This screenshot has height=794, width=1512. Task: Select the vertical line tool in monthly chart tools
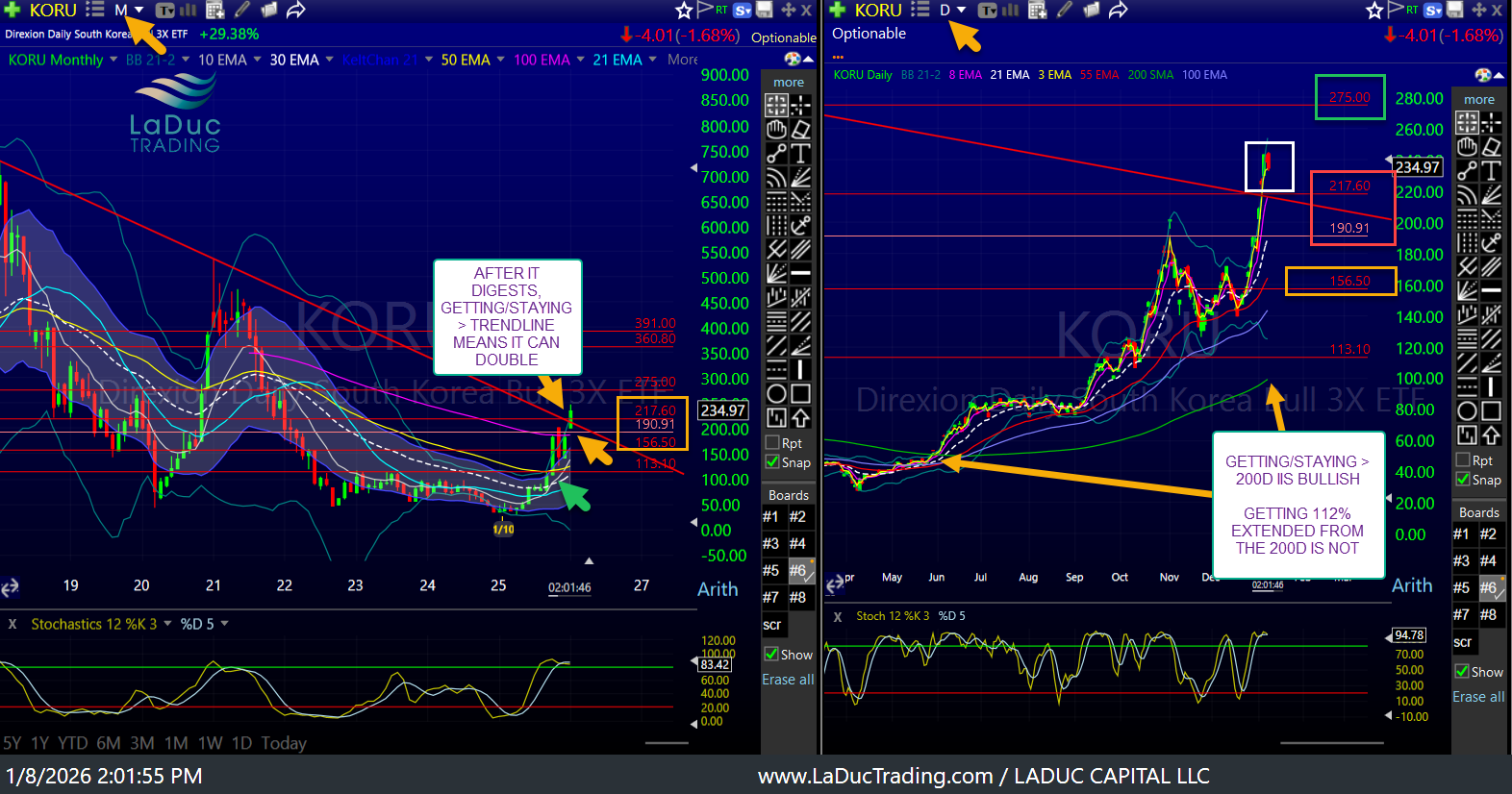click(800, 369)
